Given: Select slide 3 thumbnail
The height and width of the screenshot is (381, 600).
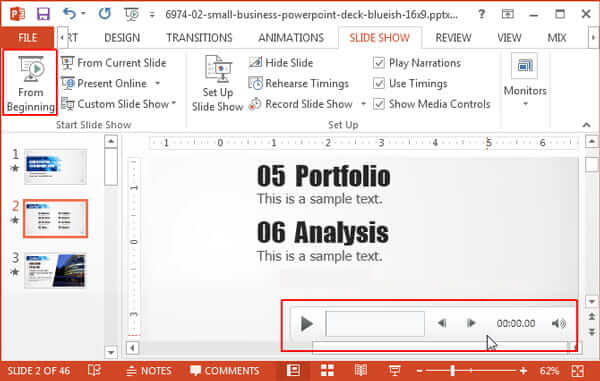Looking at the screenshot, I should pyautogui.click(x=56, y=270).
